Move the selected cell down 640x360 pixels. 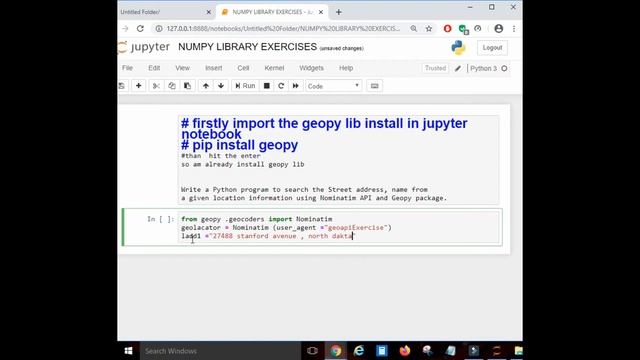[x=221, y=86]
